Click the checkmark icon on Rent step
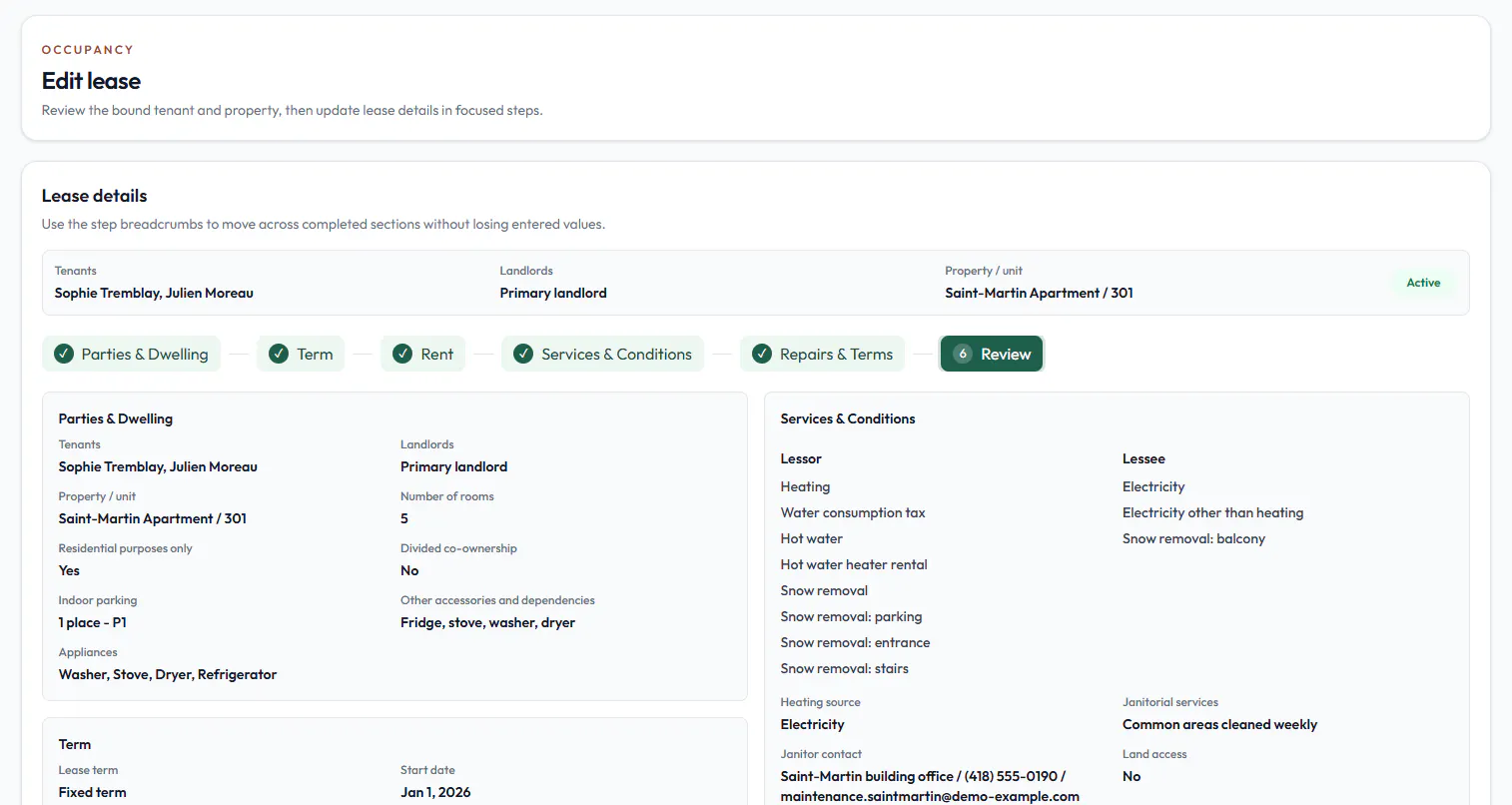 (402, 354)
